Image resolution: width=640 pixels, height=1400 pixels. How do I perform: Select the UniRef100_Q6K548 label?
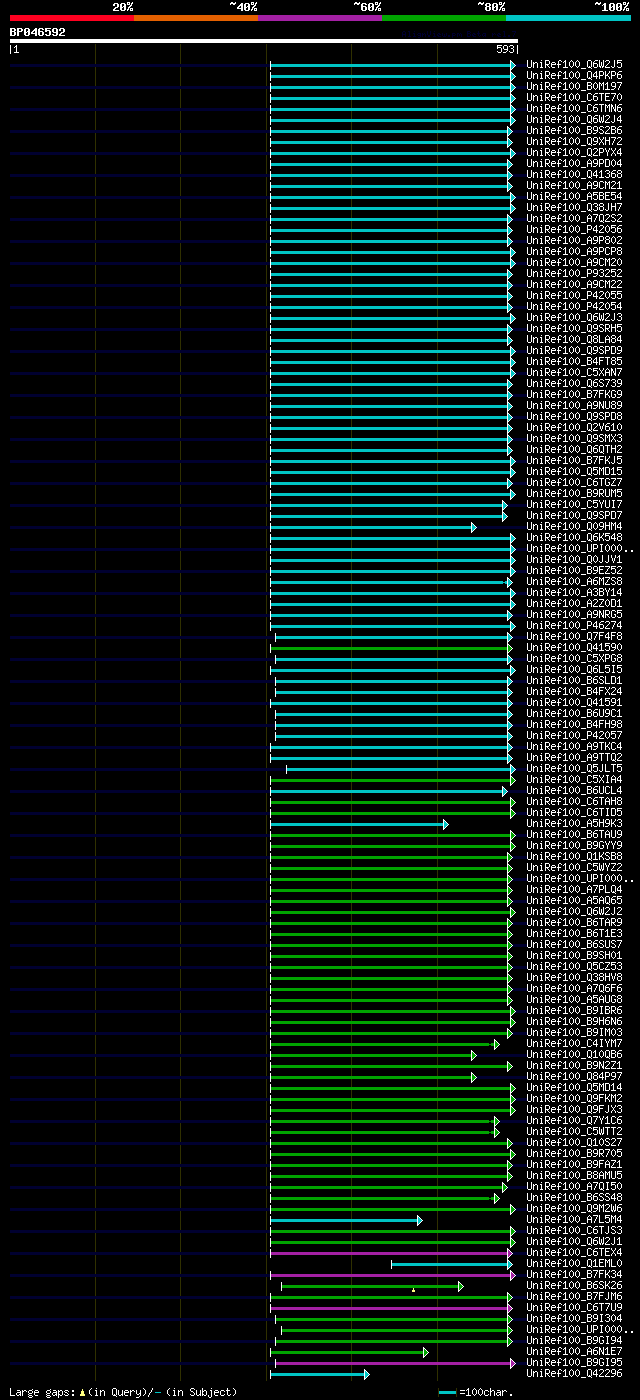574,537
